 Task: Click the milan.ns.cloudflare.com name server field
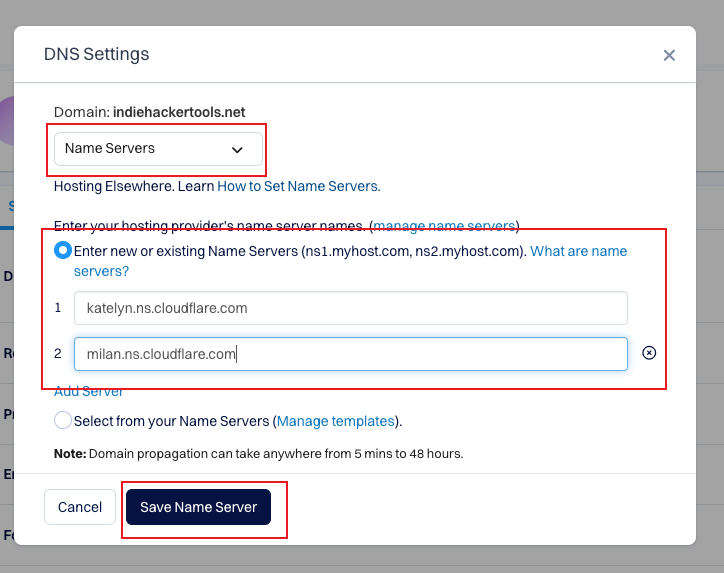(x=351, y=354)
